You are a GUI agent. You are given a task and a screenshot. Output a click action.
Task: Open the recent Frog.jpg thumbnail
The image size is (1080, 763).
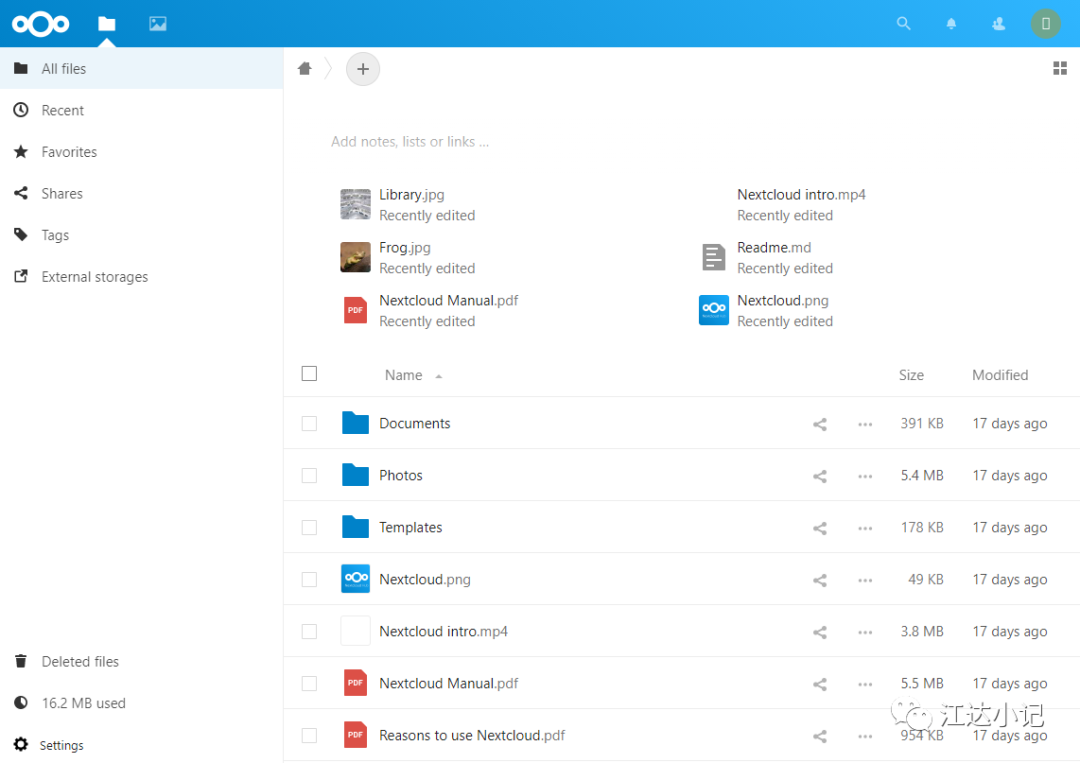pos(355,258)
